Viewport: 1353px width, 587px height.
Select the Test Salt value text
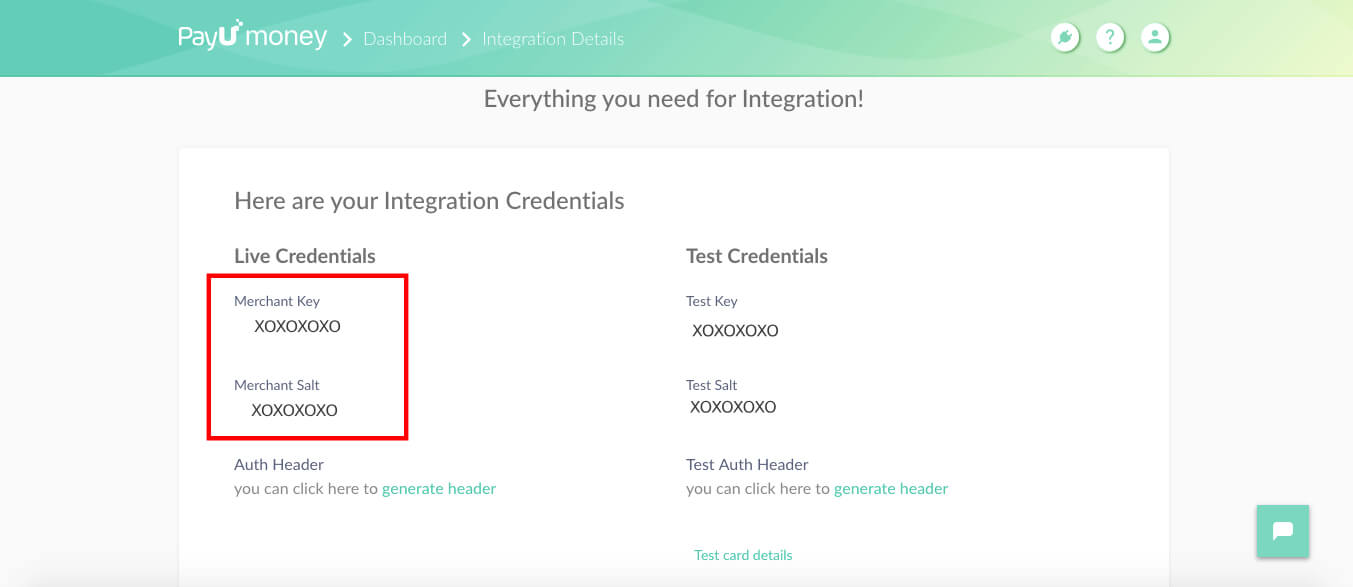pos(732,407)
